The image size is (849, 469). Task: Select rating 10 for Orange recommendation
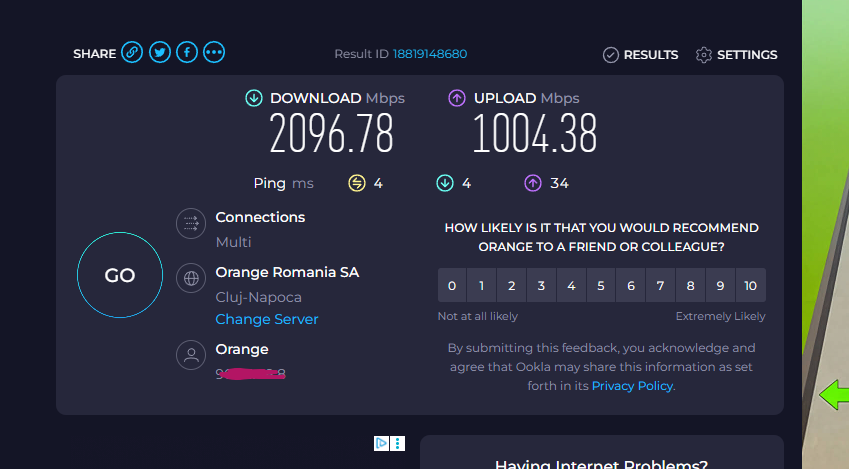point(751,286)
